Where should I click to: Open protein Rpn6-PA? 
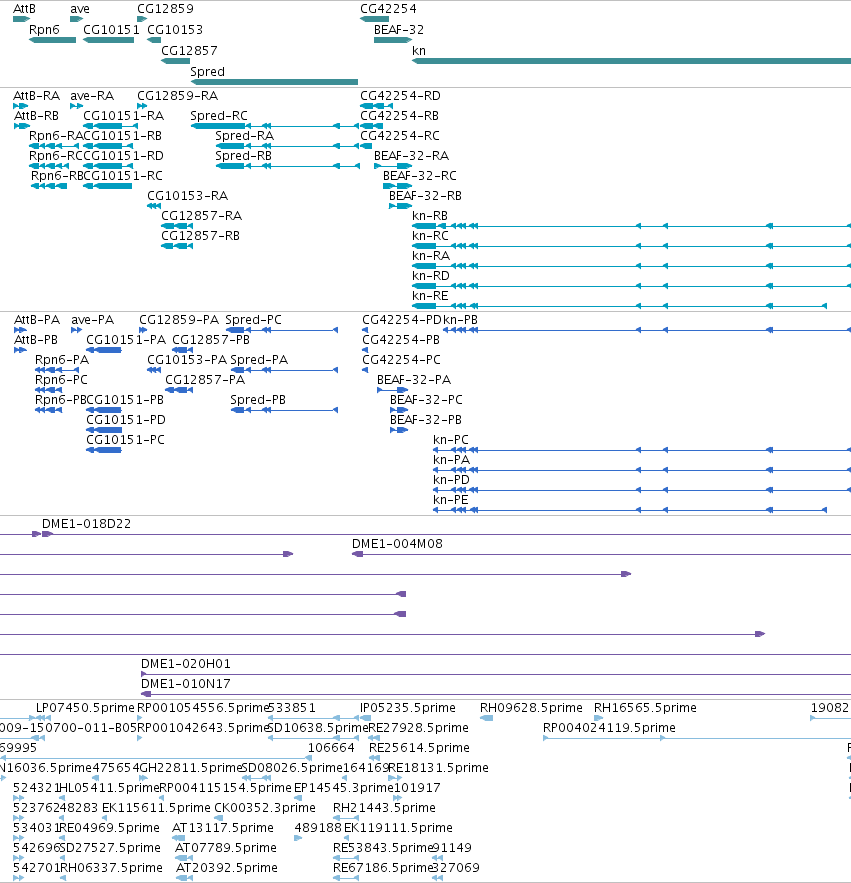coord(57,370)
